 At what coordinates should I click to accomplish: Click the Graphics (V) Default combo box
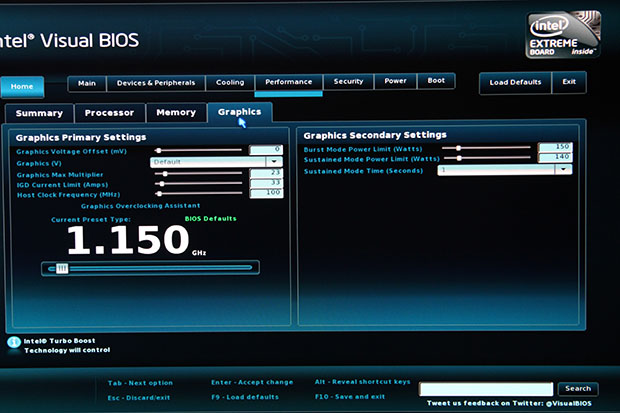coord(216,162)
